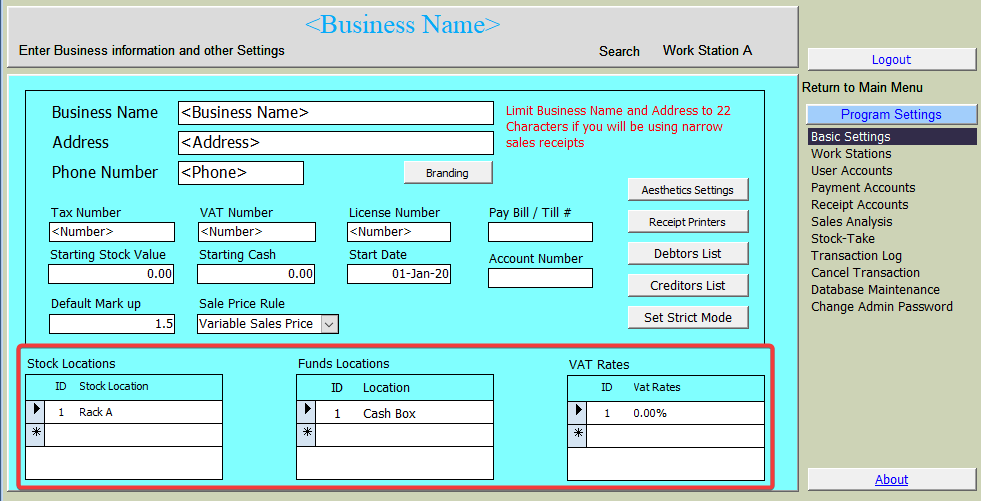Open the About link
981x501 pixels.
coord(891,480)
